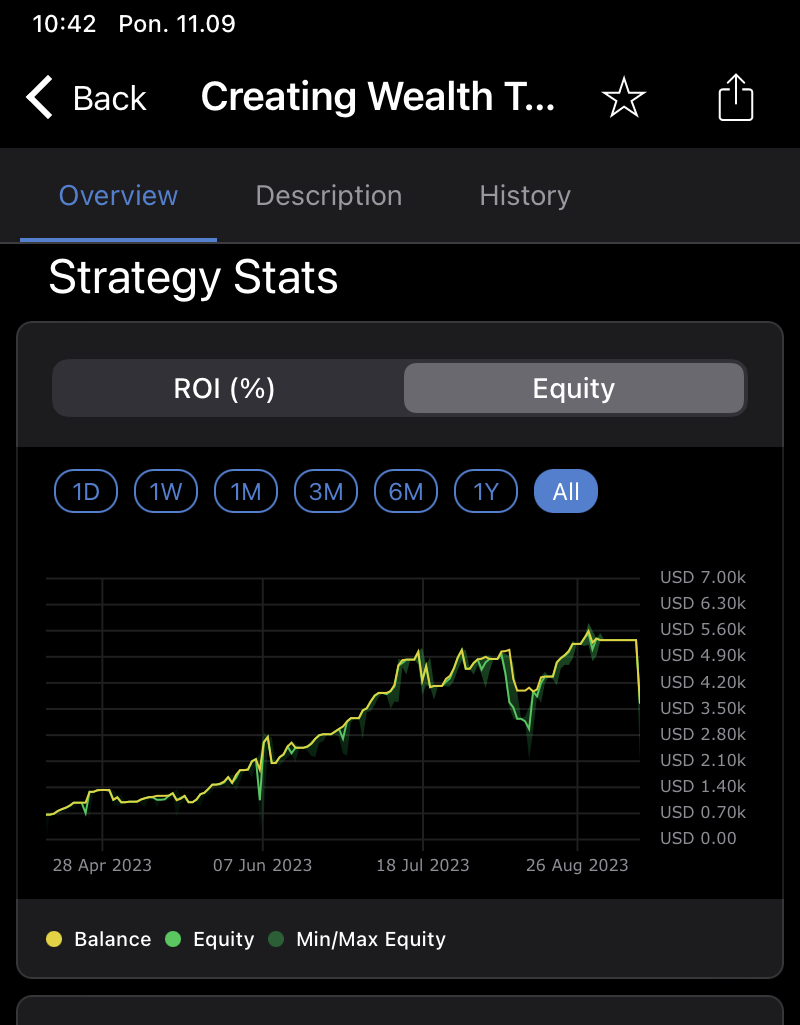The width and height of the screenshot is (800, 1025).
Task: Go to the Overview tab
Action: (118, 195)
